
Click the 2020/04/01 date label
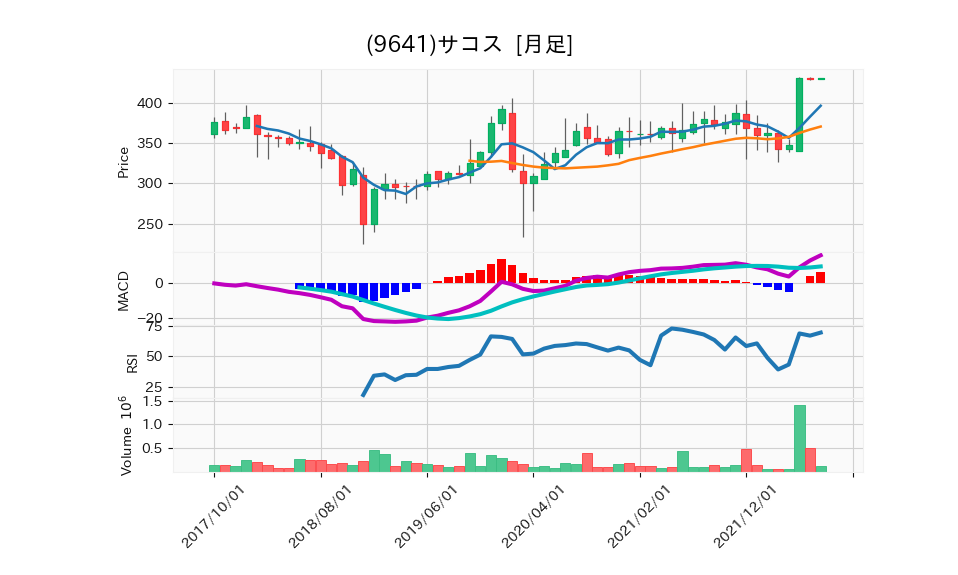[x=533, y=516]
